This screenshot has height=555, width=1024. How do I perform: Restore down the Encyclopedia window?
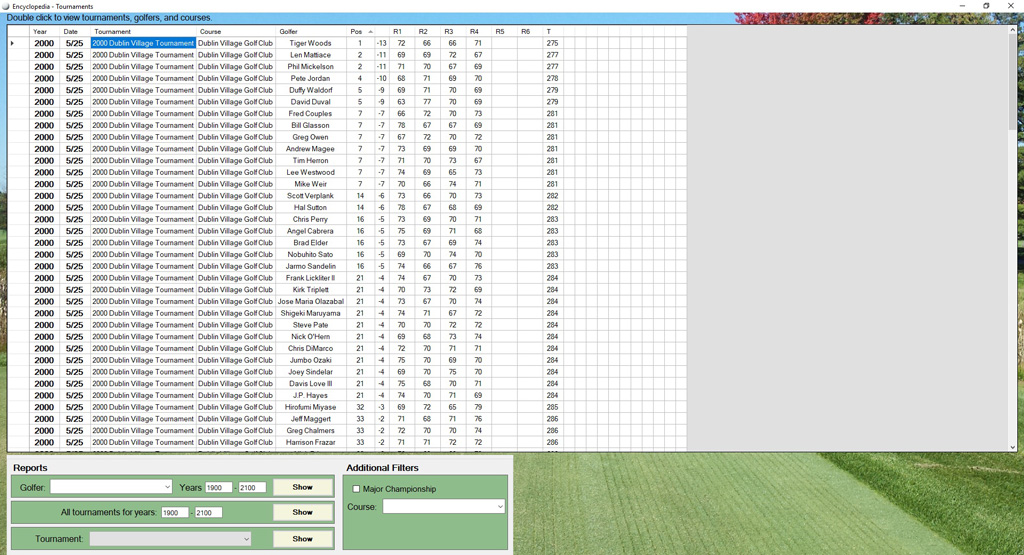click(x=986, y=6)
